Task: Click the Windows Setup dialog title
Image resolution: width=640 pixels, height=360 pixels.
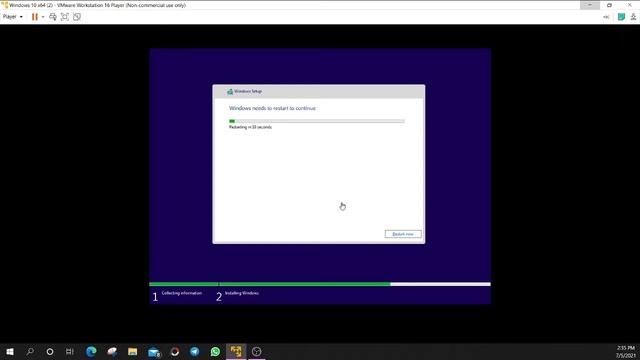Action: click(248, 91)
